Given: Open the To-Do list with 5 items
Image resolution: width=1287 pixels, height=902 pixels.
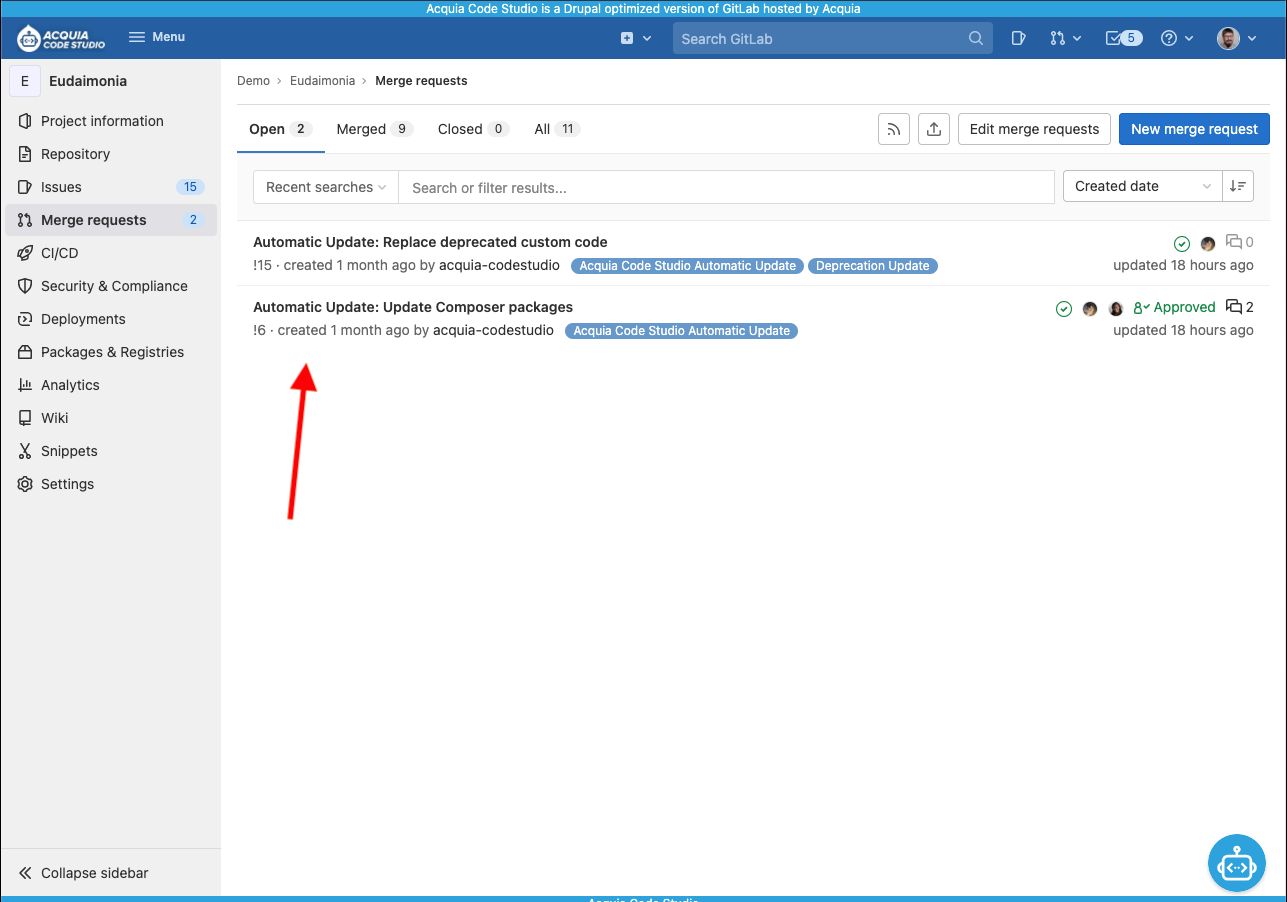Looking at the screenshot, I should click(x=1124, y=38).
